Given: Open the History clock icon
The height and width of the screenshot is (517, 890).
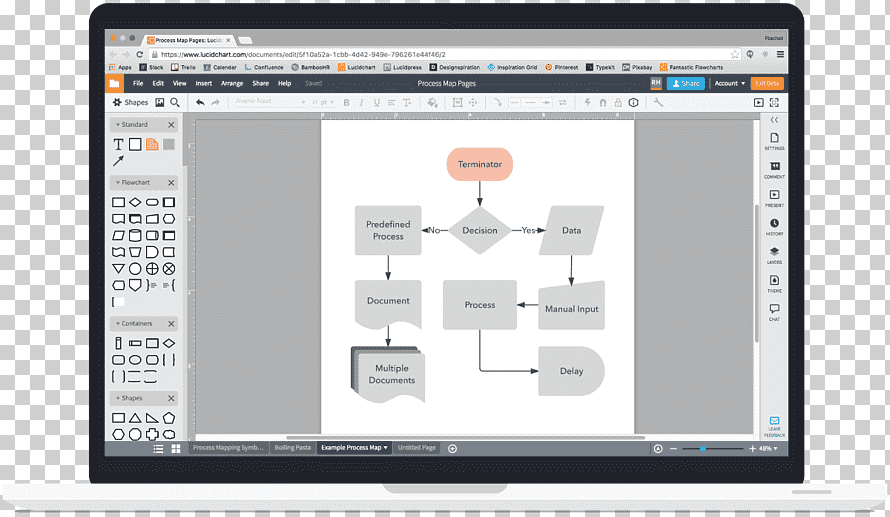Looking at the screenshot, I should pyautogui.click(x=774, y=226).
